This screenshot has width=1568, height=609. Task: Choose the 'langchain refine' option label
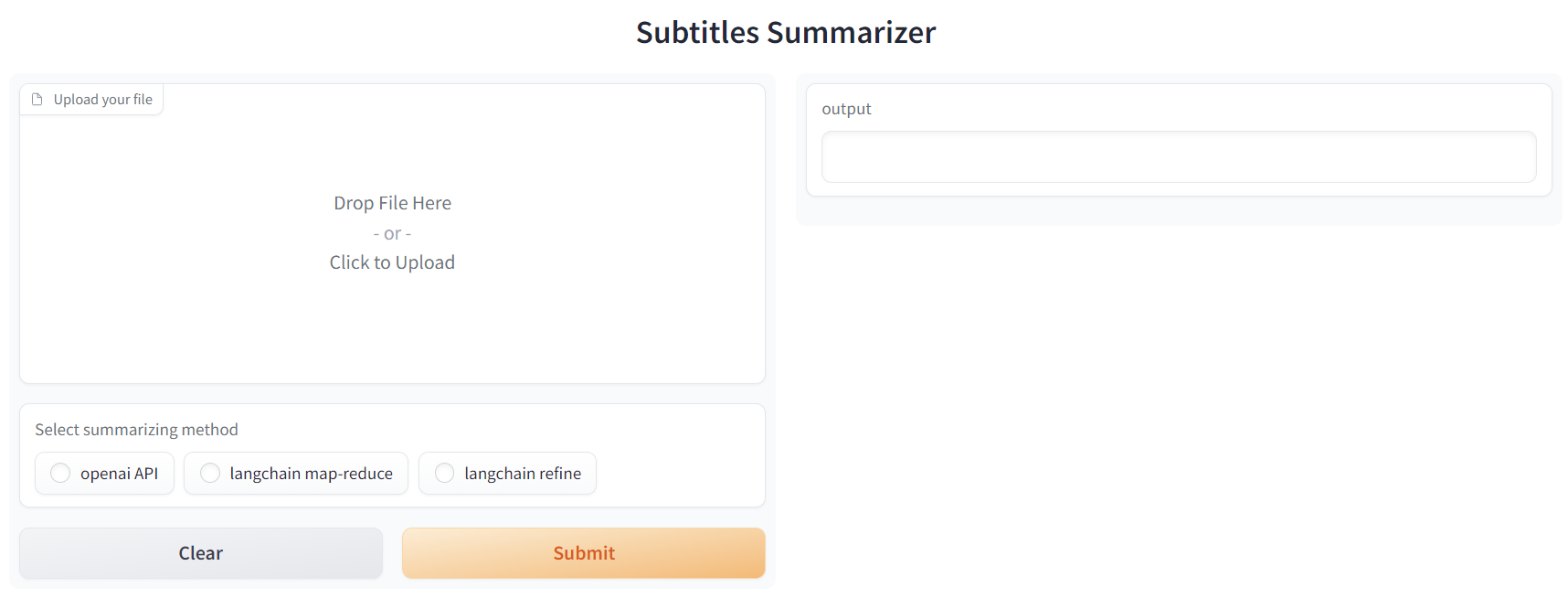[523, 474]
